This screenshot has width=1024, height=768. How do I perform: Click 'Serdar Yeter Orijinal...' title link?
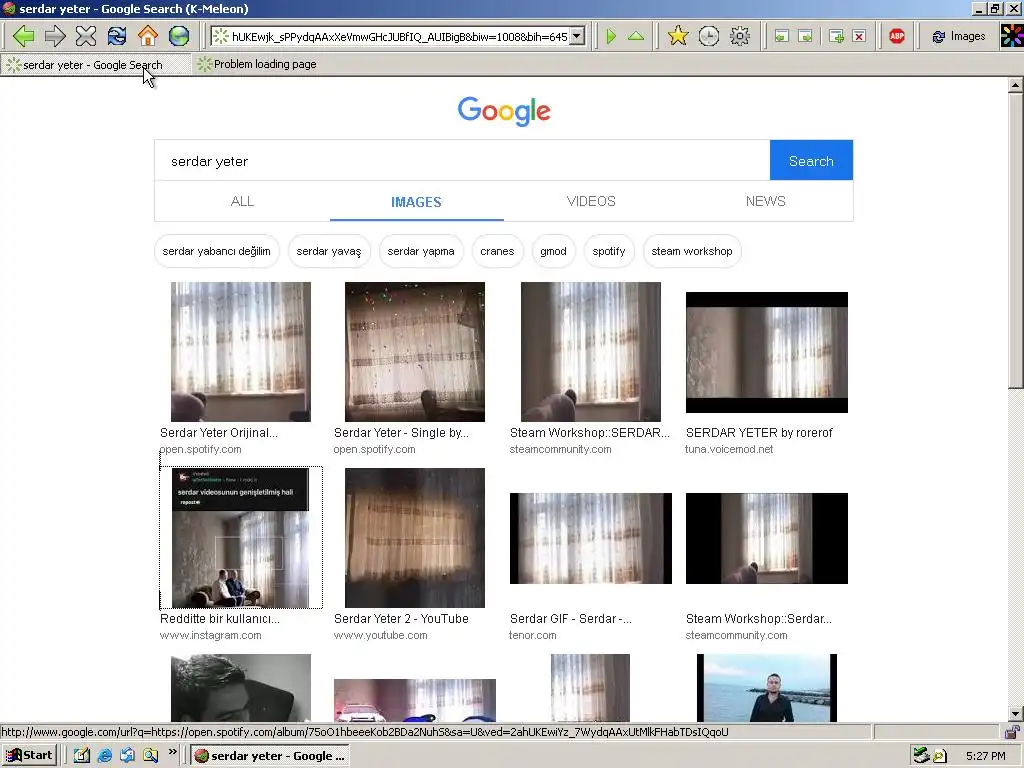click(x=219, y=433)
